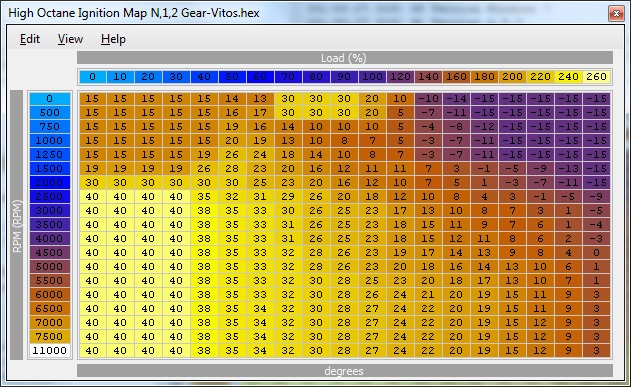Select the RPM axis header 750
The width and height of the screenshot is (631, 387).
pyautogui.click(x=49, y=127)
